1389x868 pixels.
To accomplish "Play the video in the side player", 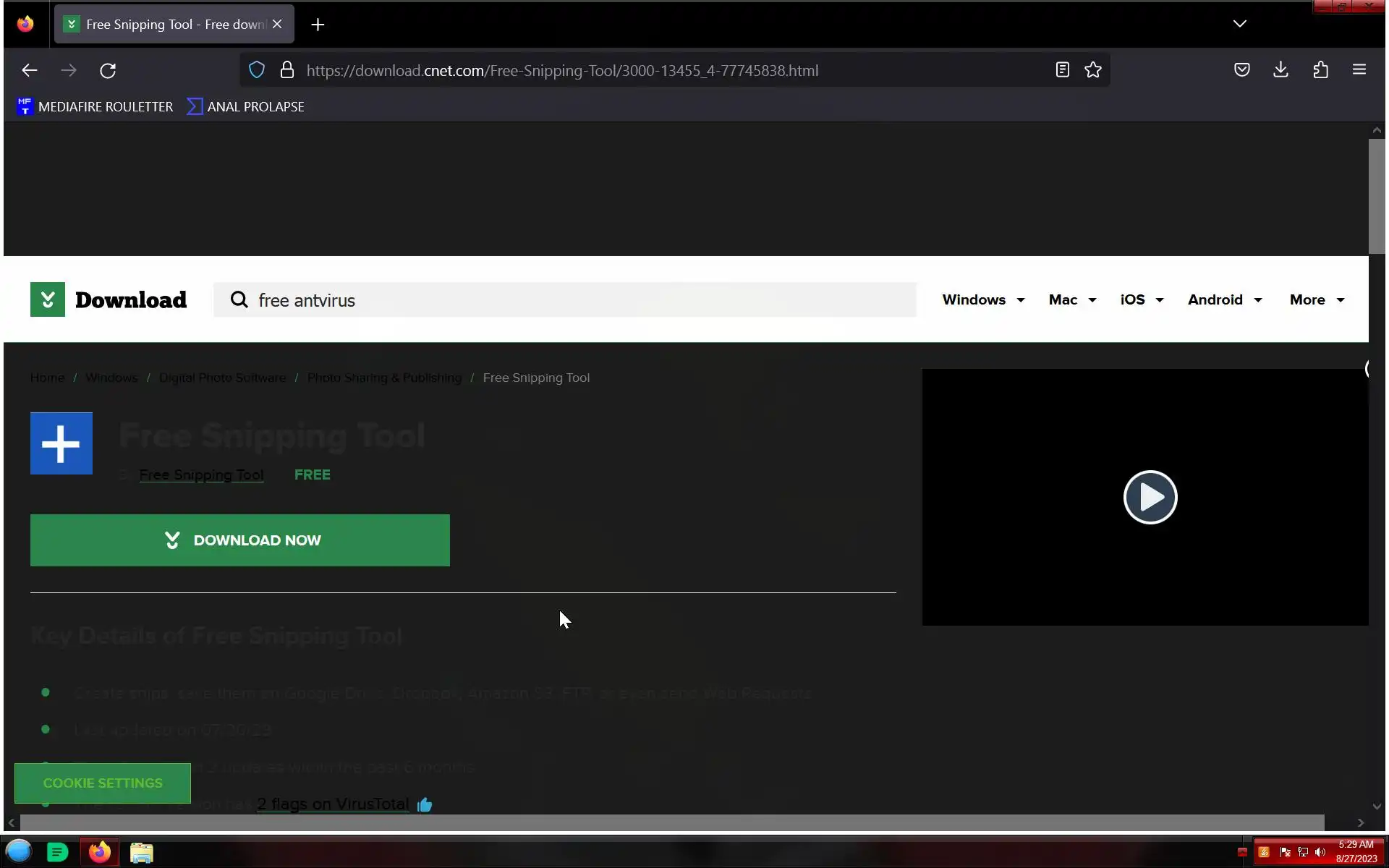I will 1150,497.
